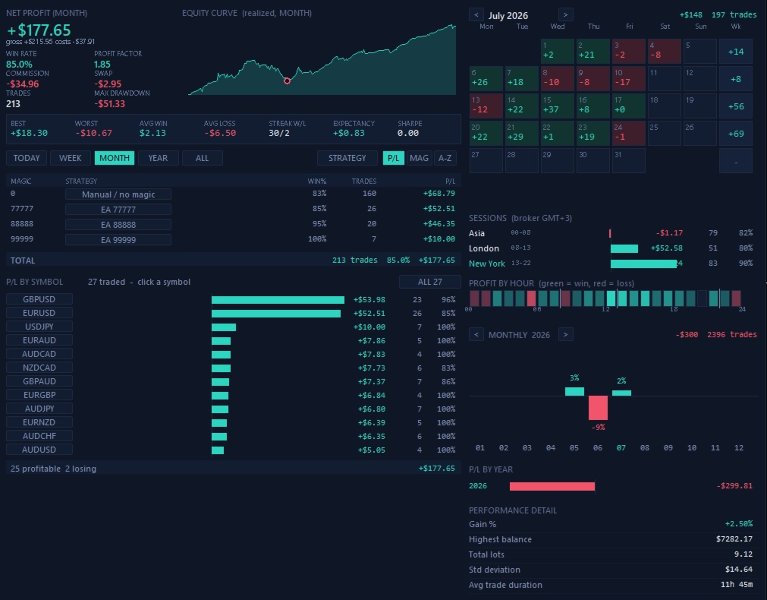Click the London session profit bar
767x600 pixels.
(x=624, y=248)
